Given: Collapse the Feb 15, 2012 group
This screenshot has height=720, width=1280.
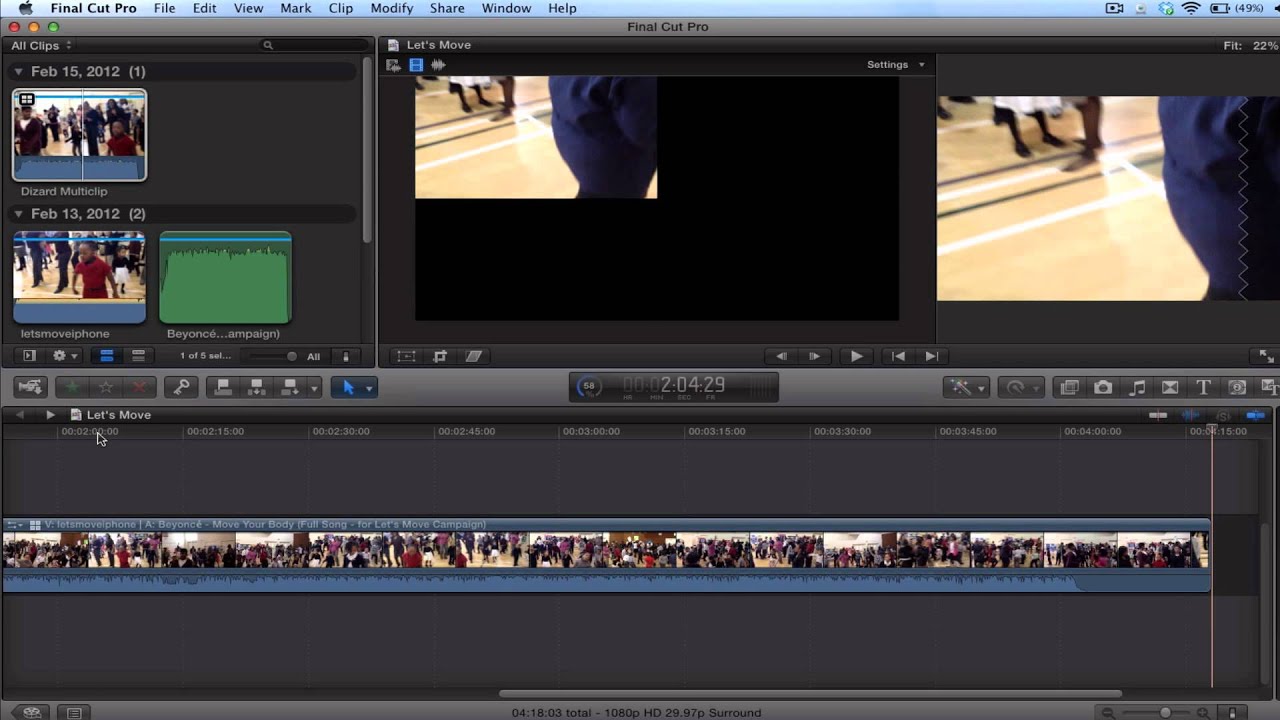Looking at the screenshot, I should click(18, 72).
